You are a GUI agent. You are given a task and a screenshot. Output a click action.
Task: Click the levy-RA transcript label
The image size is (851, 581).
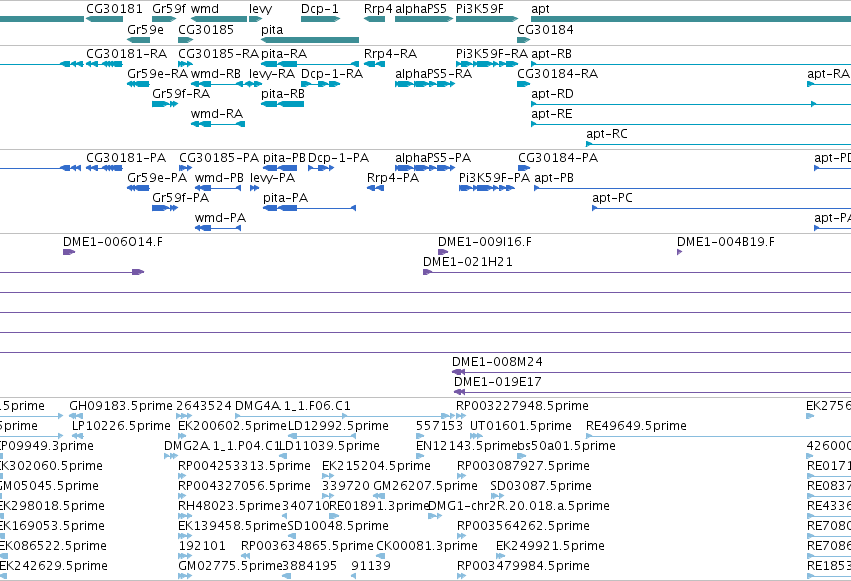pos(272,74)
